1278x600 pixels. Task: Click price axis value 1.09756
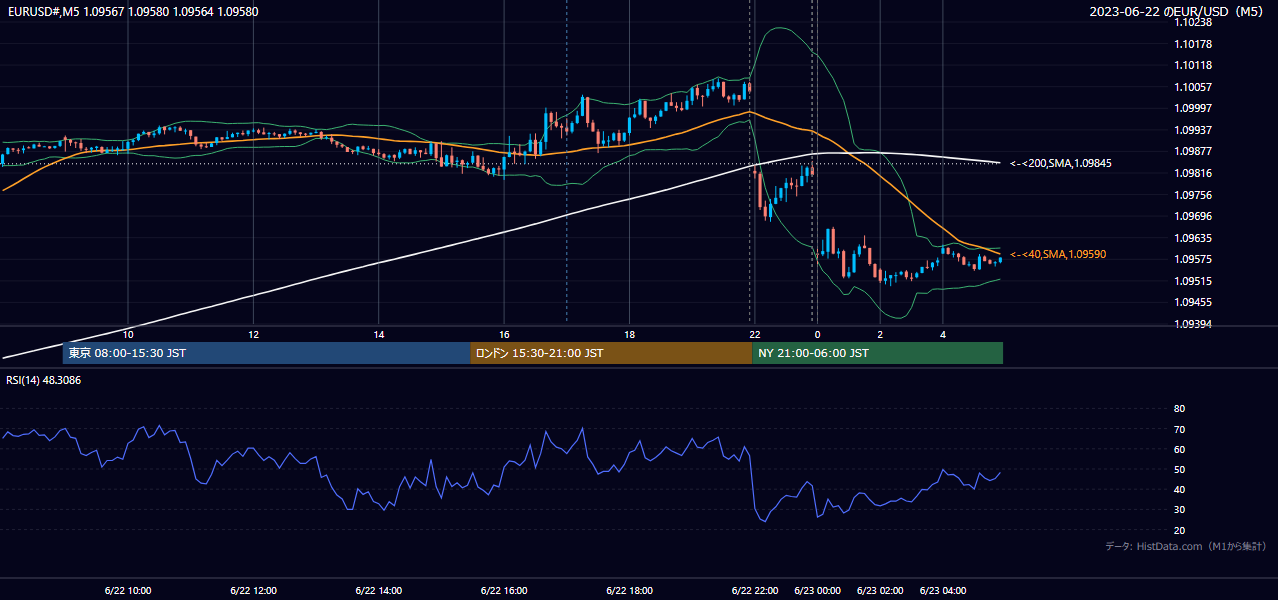point(1192,195)
